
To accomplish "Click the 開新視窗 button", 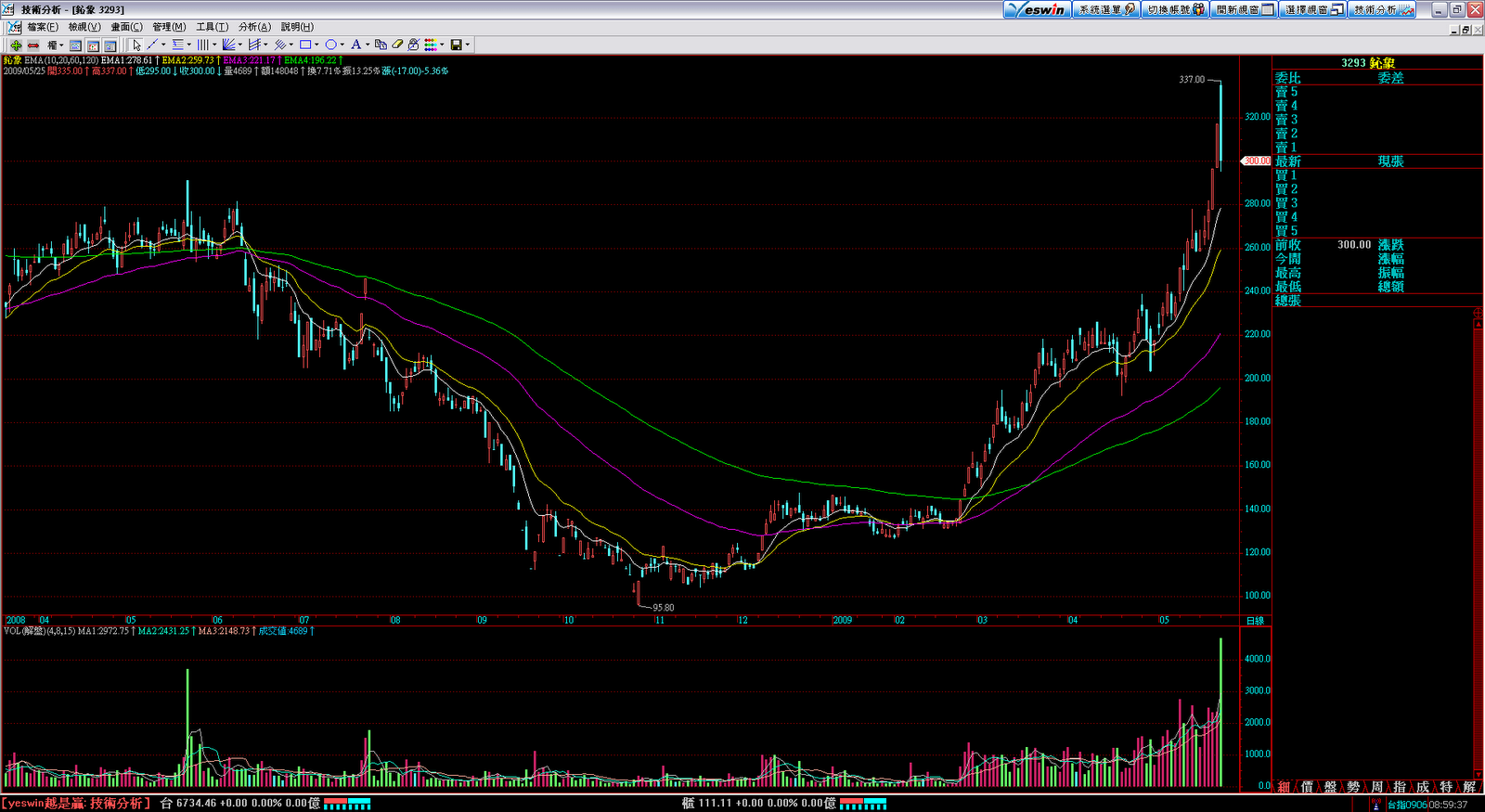I will click(1244, 9).
